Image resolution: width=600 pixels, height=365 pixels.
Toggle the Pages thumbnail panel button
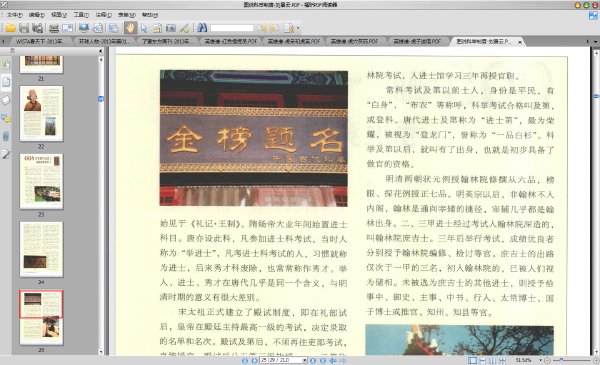click(6, 81)
